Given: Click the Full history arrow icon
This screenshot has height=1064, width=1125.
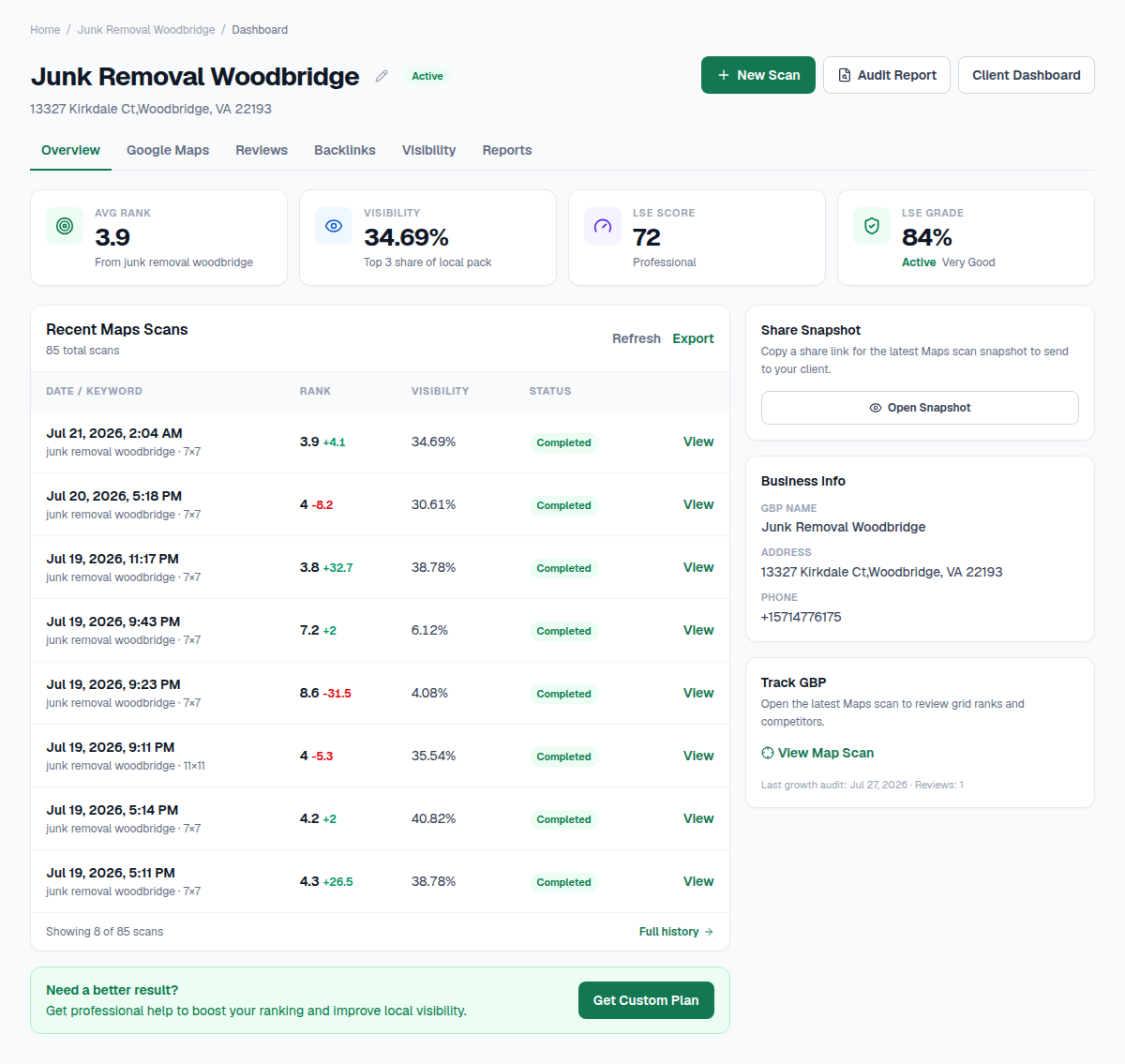Looking at the screenshot, I should (709, 932).
